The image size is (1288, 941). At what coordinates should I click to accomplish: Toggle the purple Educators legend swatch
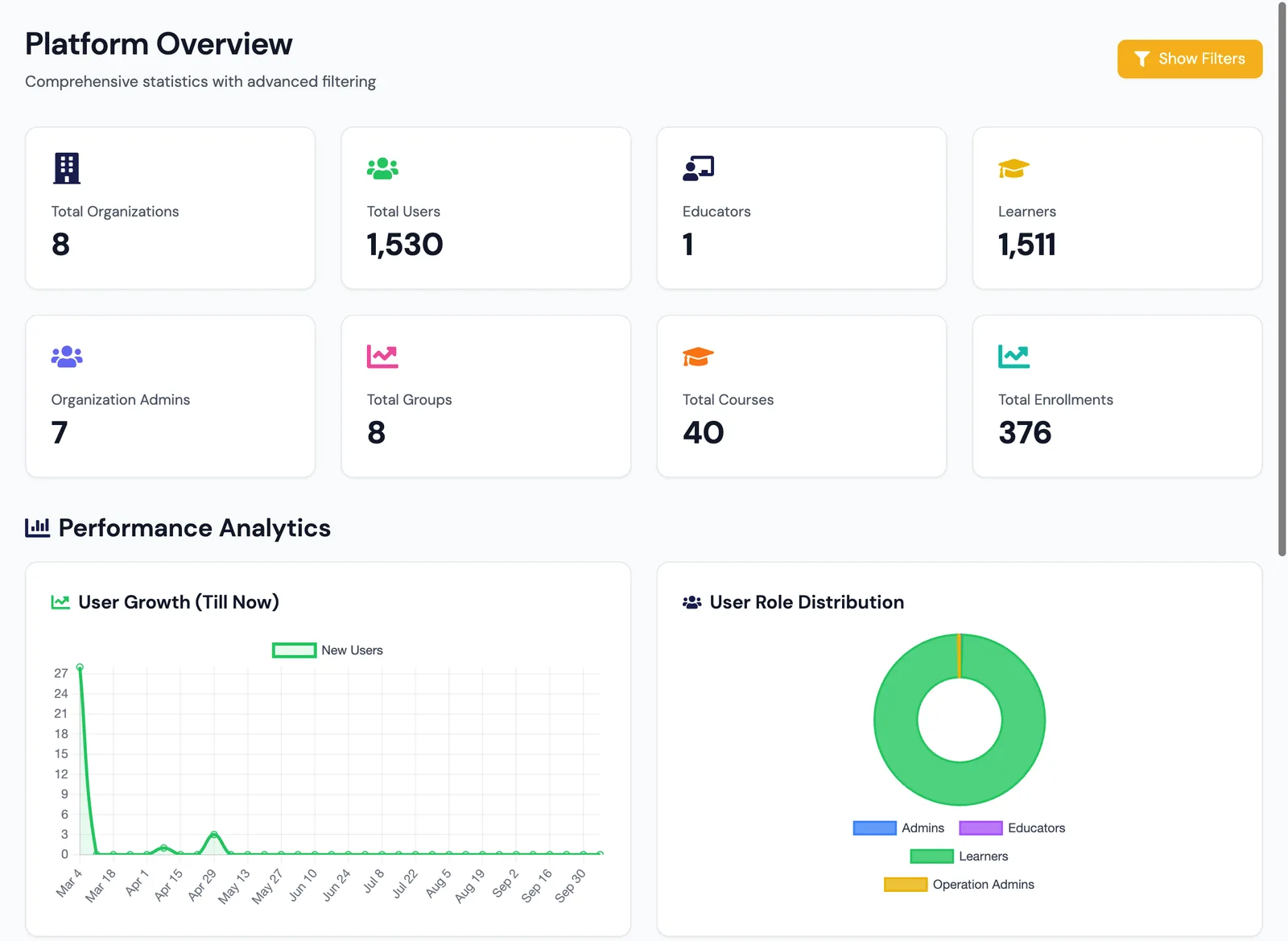[x=980, y=828]
